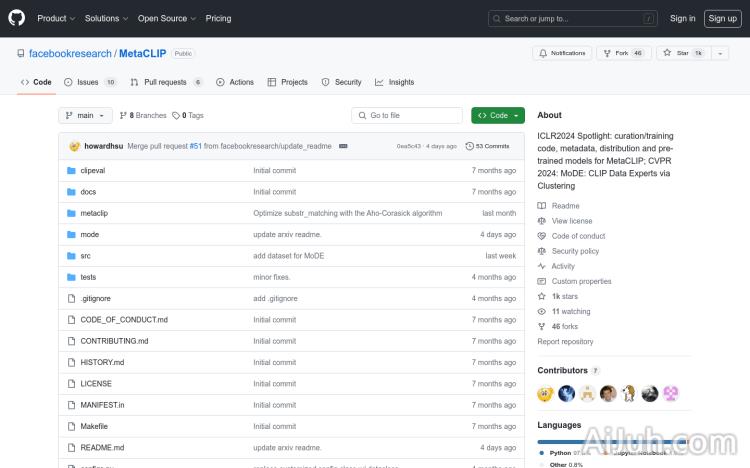The width and height of the screenshot is (750, 468).
Task: Click the Activity pulse icon
Action: coord(542,266)
